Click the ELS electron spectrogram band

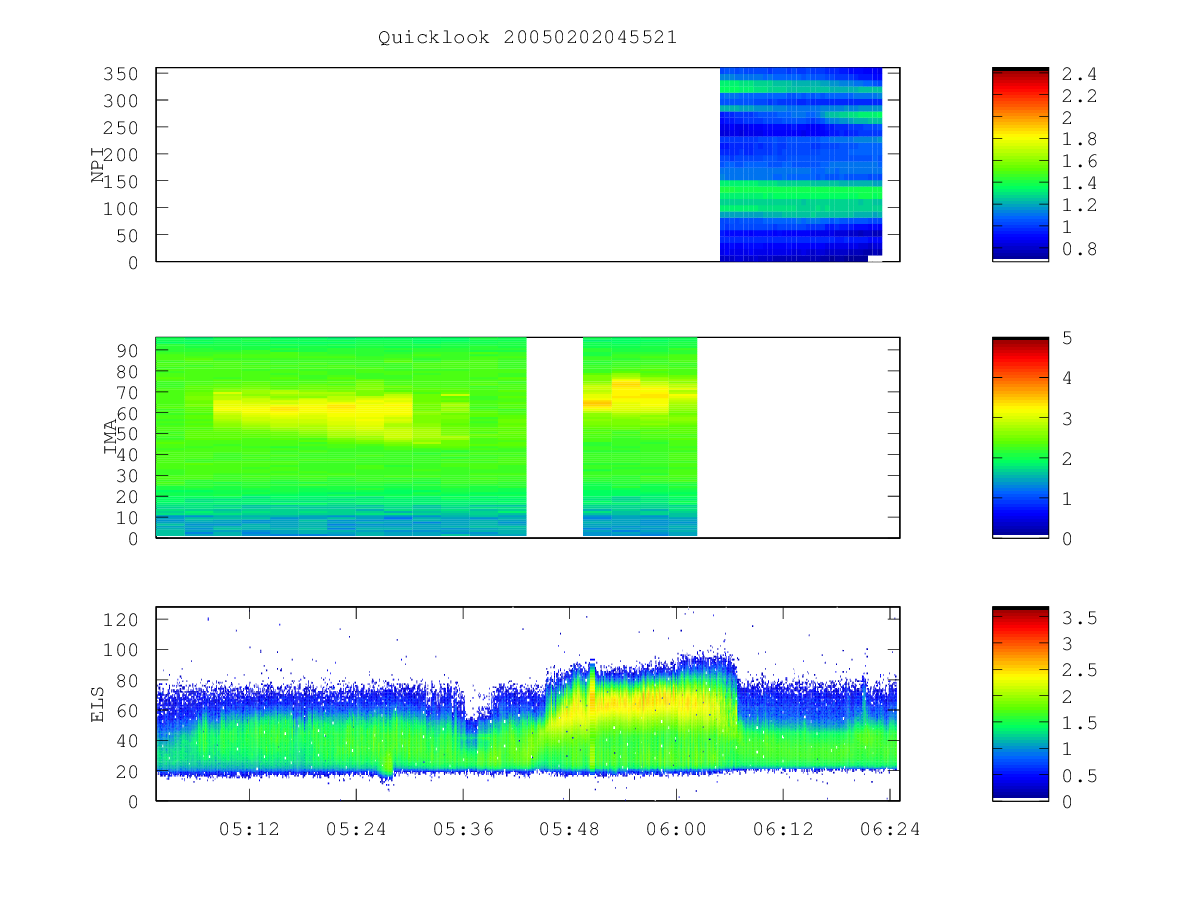527,714
